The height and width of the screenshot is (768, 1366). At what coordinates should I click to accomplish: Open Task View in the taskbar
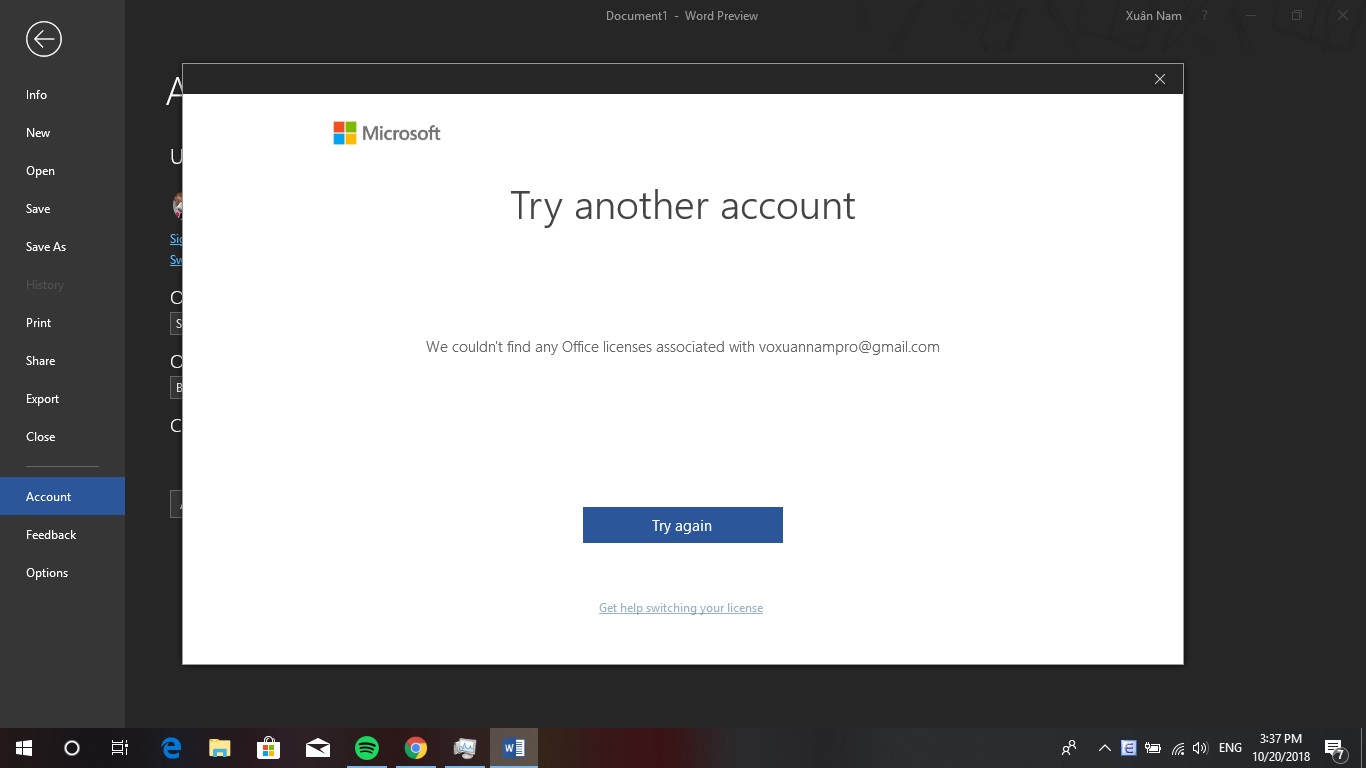click(x=120, y=748)
